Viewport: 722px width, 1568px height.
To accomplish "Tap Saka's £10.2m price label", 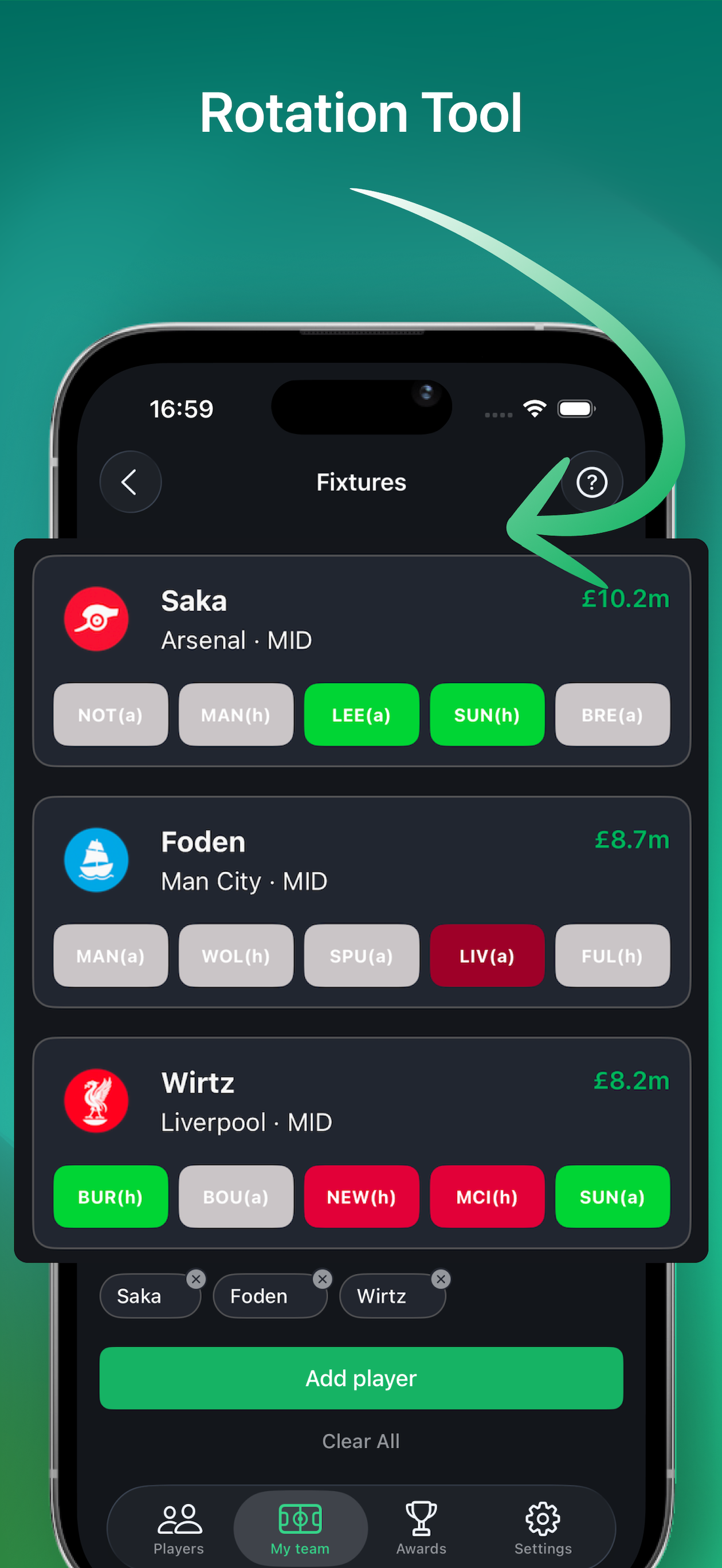I will point(625,599).
